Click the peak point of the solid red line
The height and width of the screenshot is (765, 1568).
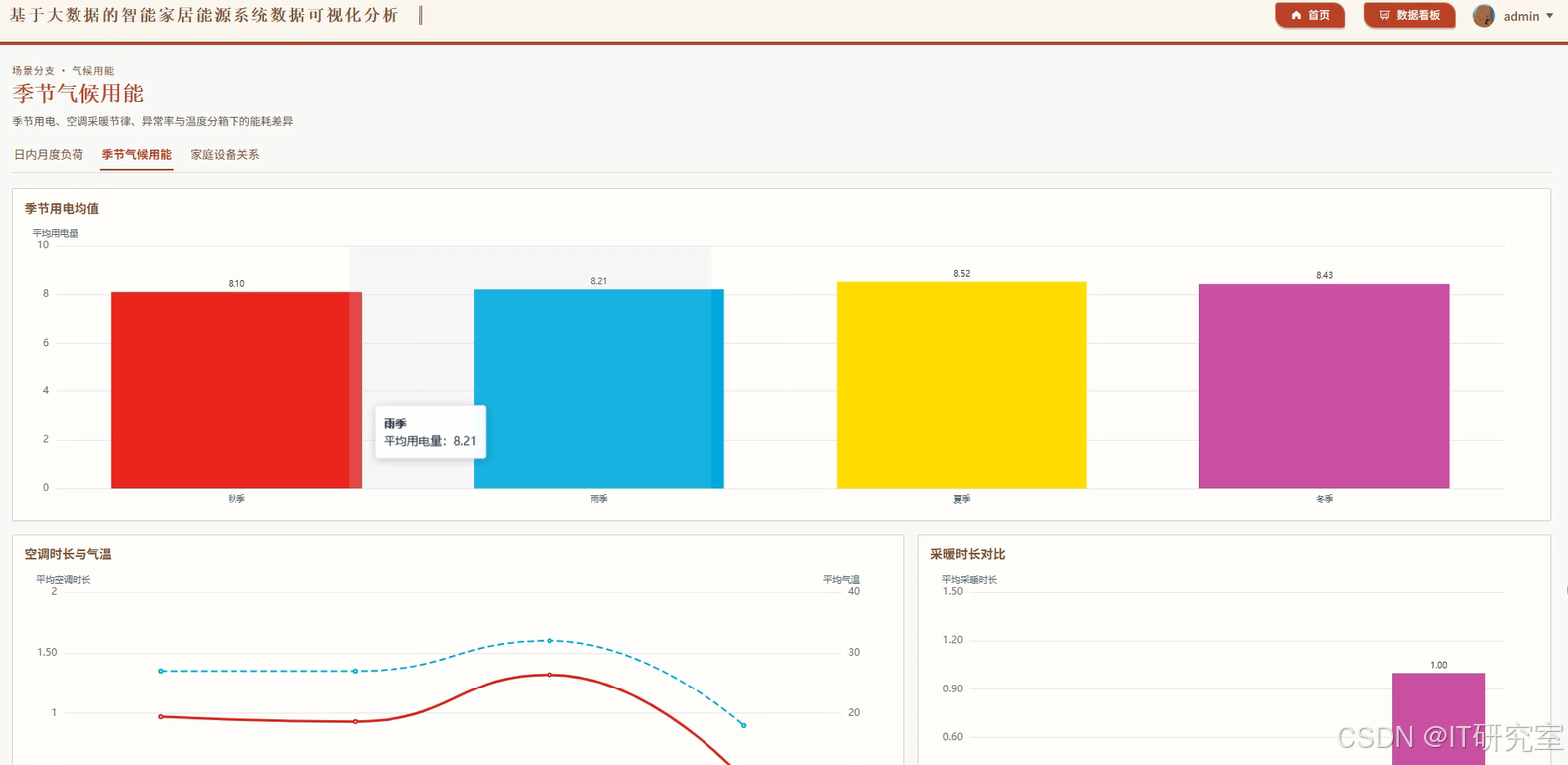click(x=549, y=675)
